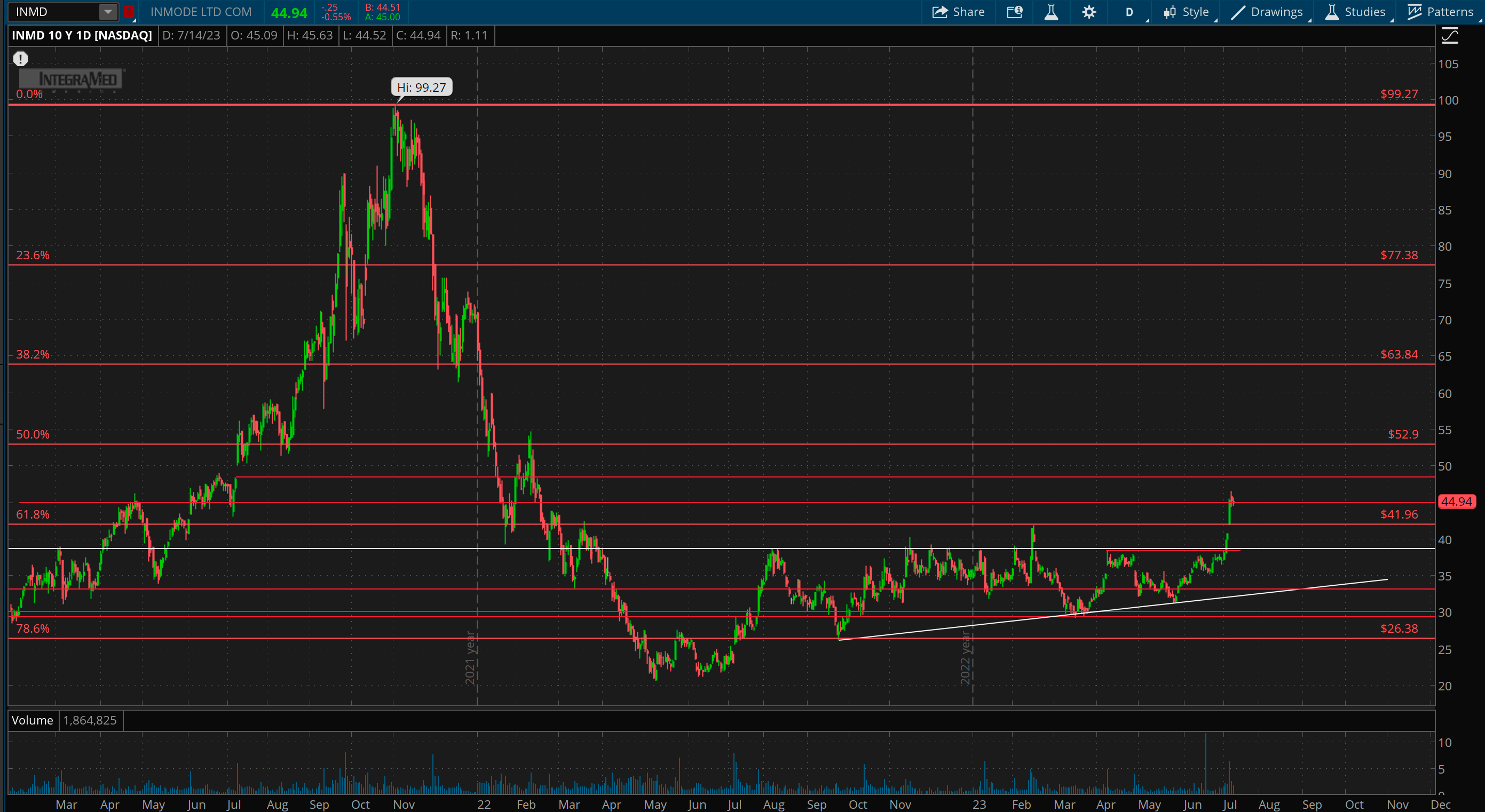Click the open value O: 45.09
Image resolution: width=1485 pixels, height=812 pixels.
254,36
